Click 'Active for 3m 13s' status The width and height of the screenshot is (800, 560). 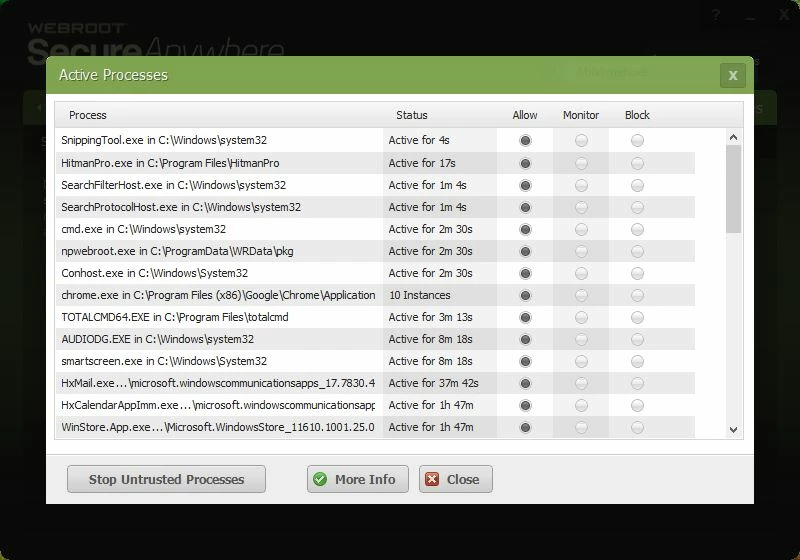(430, 317)
